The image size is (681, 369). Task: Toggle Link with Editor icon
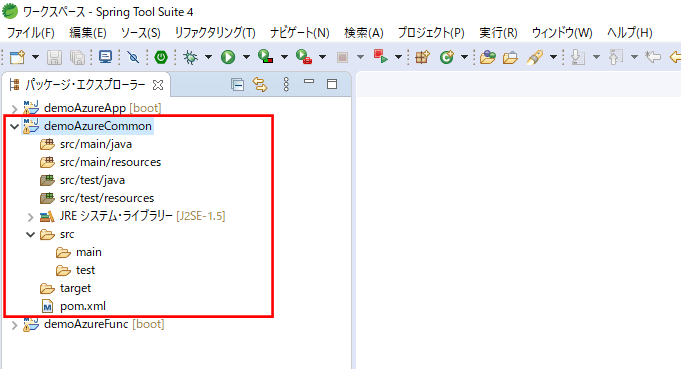[260, 85]
